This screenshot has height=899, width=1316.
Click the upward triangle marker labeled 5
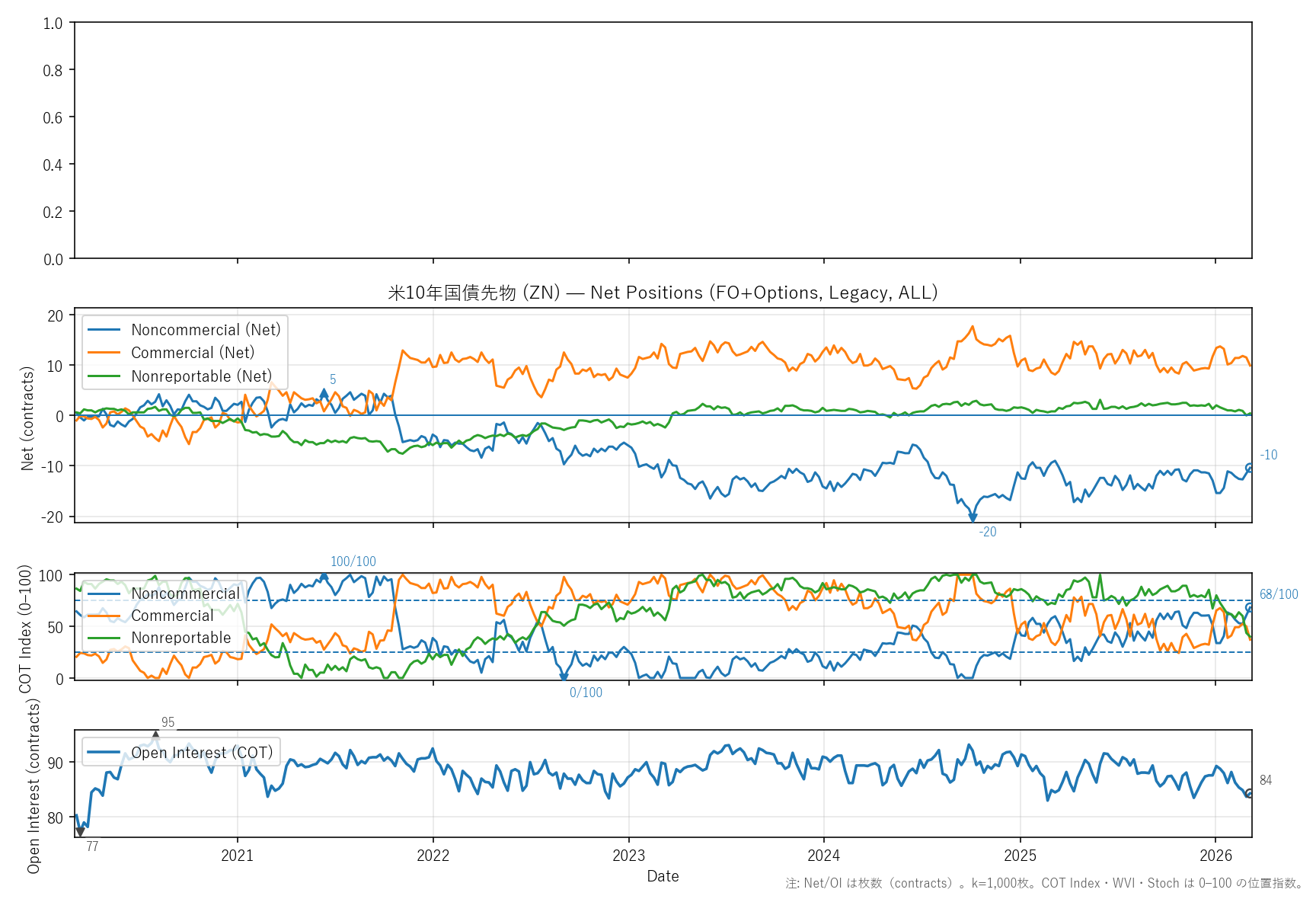[324, 393]
